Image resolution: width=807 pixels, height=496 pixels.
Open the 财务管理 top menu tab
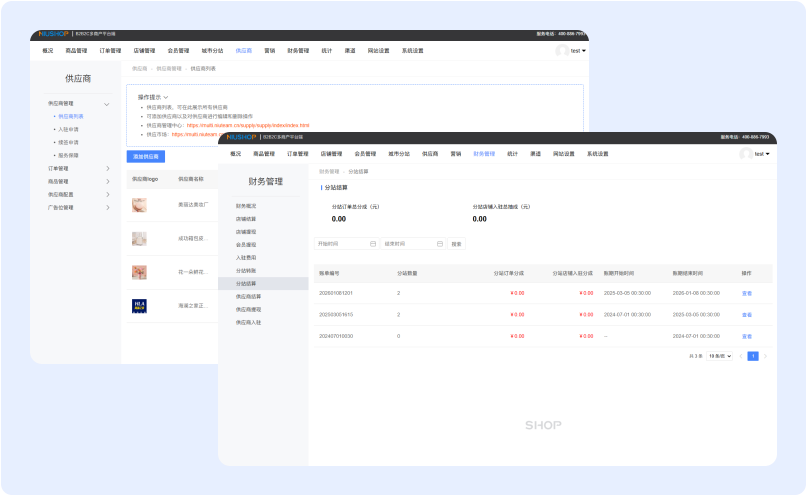(483, 154)
